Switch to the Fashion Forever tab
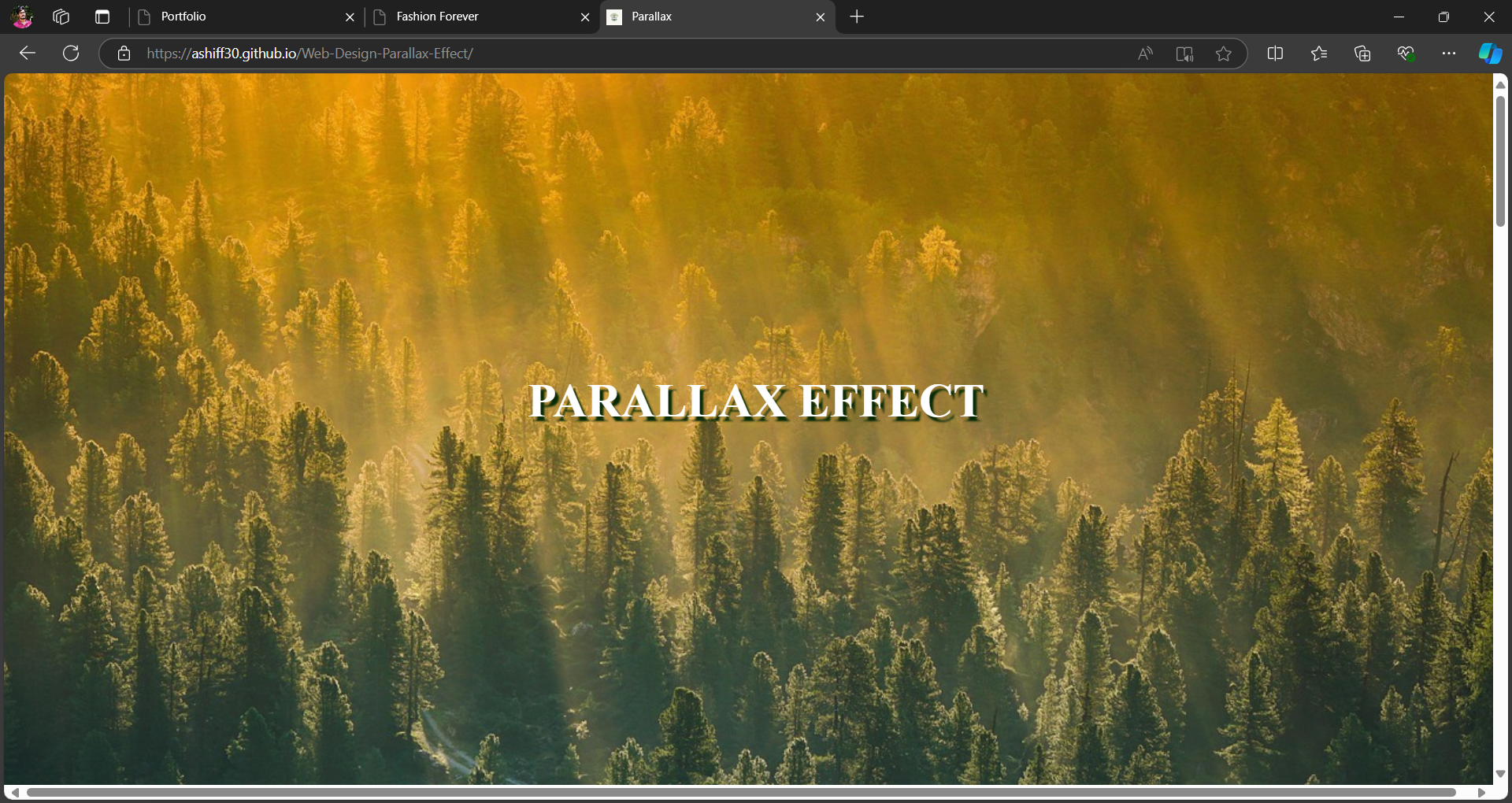This screenshot has width=1512, height=803. point(472,17)
